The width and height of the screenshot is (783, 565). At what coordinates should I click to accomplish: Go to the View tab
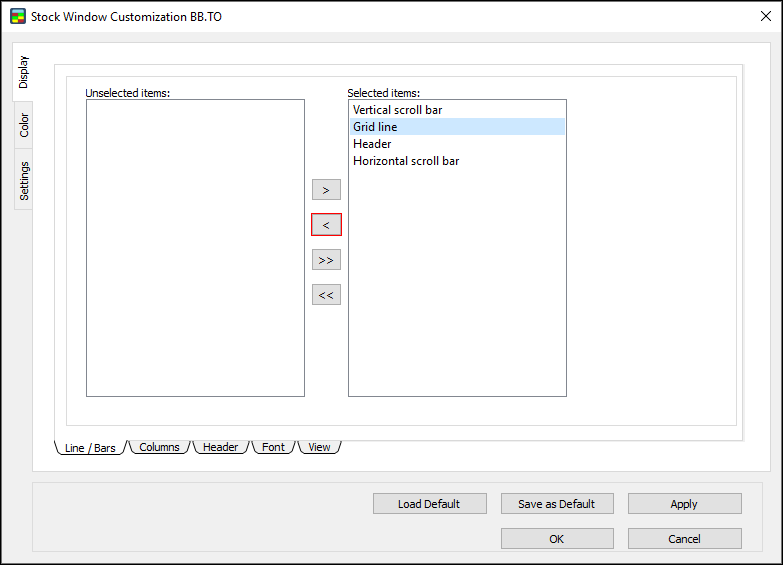pyautogui.click(x=319, y=447)
